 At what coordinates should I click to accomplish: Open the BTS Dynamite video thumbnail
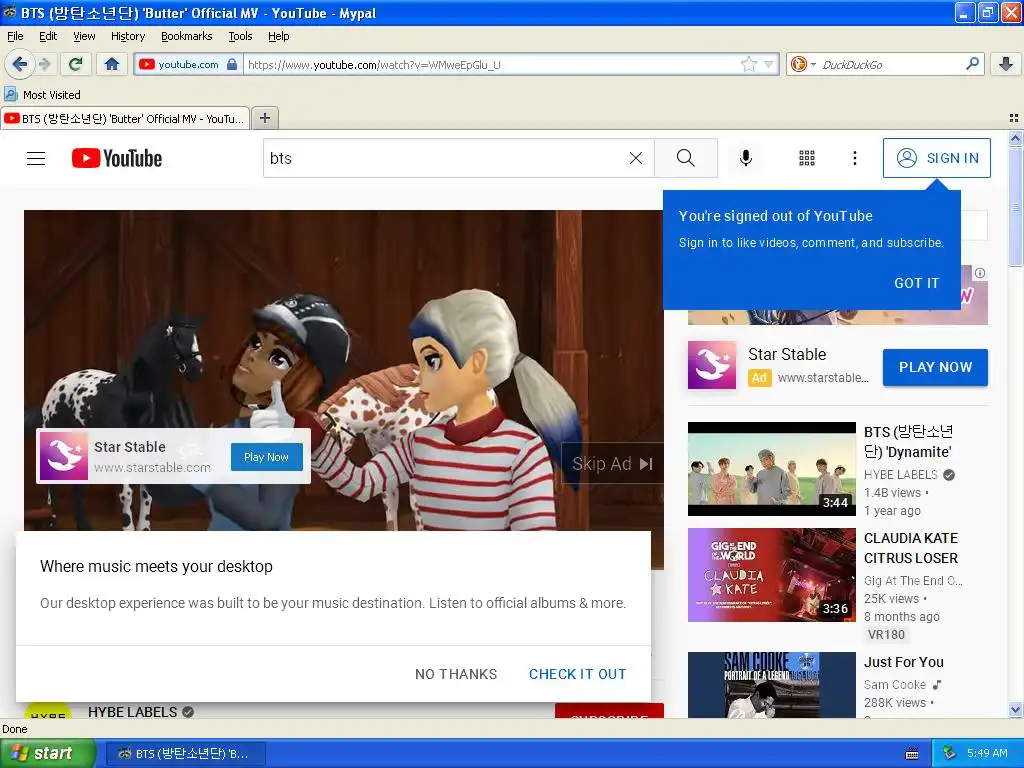point(771,469)
